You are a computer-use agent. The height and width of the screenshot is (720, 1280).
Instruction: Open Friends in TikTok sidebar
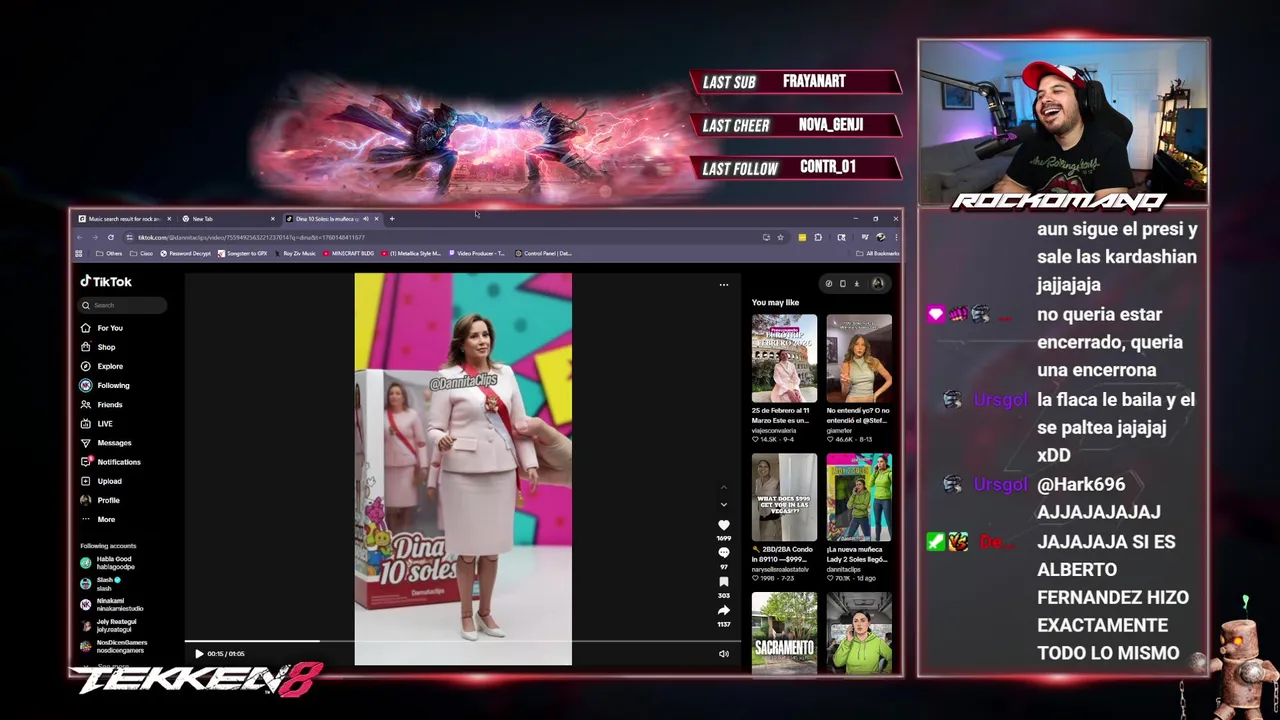[x=102, y=405]
